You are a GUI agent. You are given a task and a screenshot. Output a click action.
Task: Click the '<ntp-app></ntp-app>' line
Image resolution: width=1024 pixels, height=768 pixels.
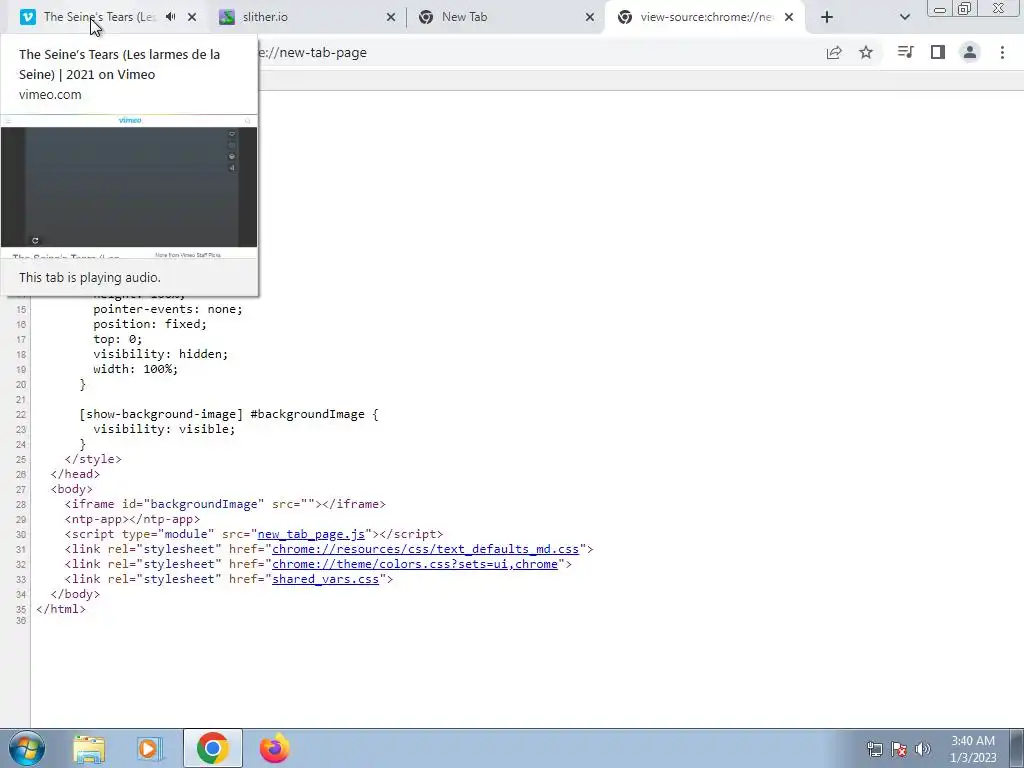[x=132, y=519]
